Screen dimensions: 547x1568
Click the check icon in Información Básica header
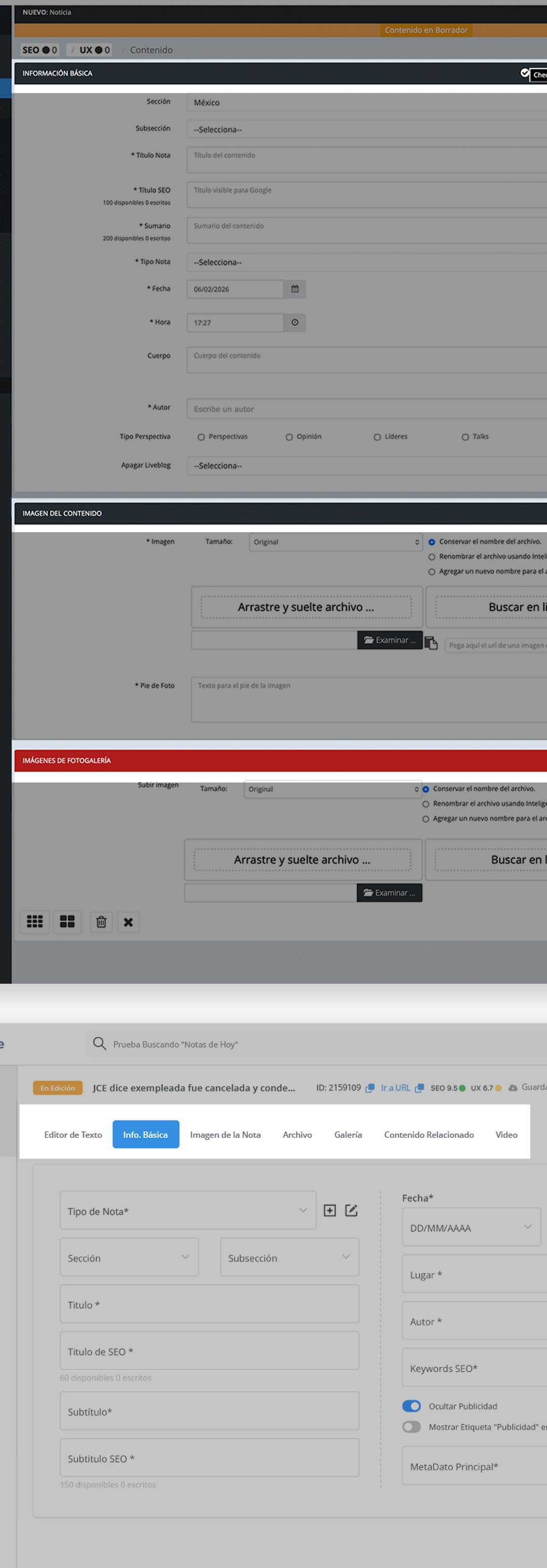525,73
